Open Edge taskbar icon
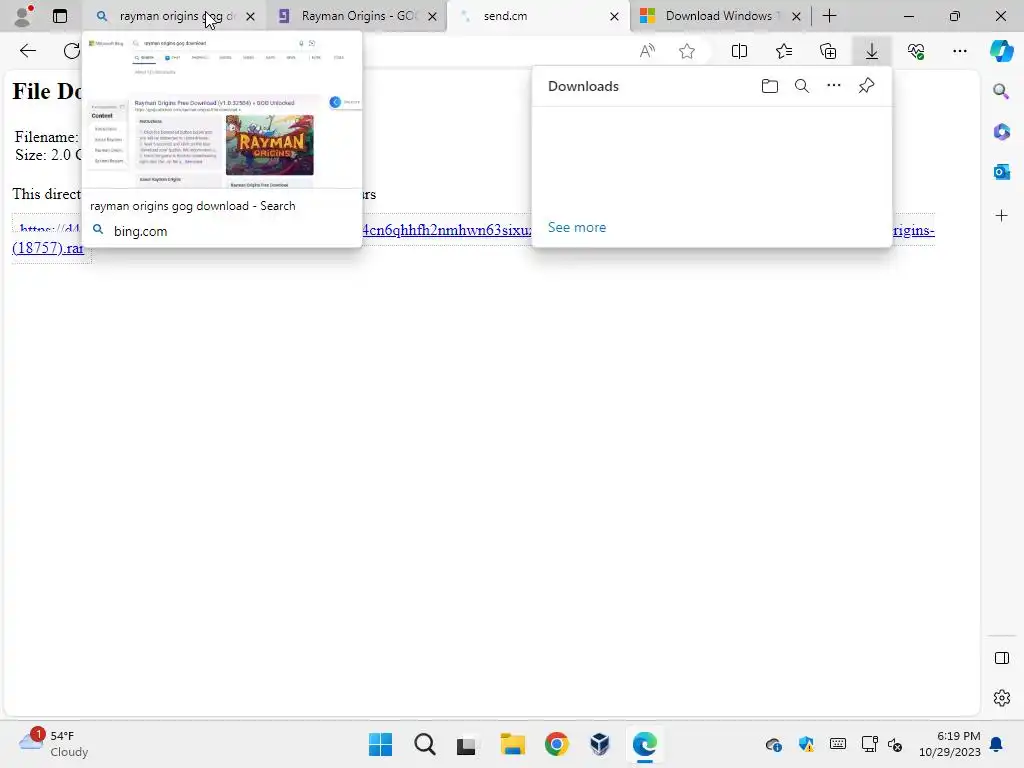Viewport: 1024px width, 768px height. click(x=645, y=744)
